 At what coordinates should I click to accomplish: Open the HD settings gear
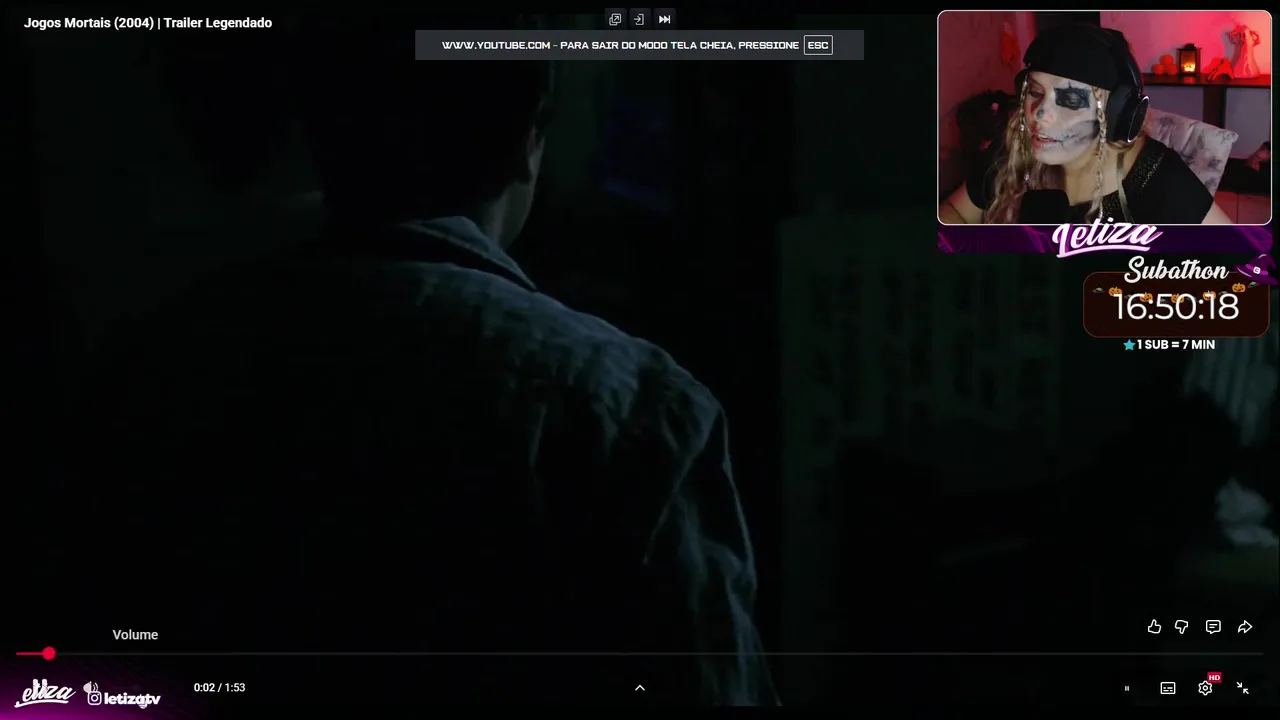pyautogui.click(x=1206, y=687)
